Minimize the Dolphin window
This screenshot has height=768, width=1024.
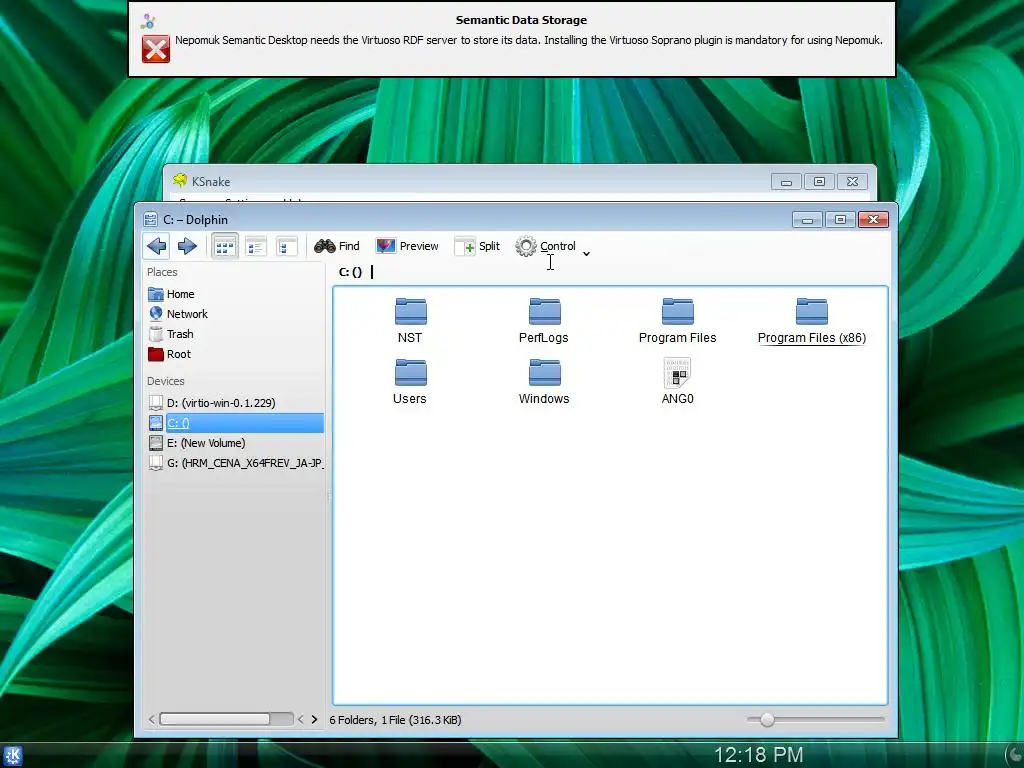click(x=807, y=219)
